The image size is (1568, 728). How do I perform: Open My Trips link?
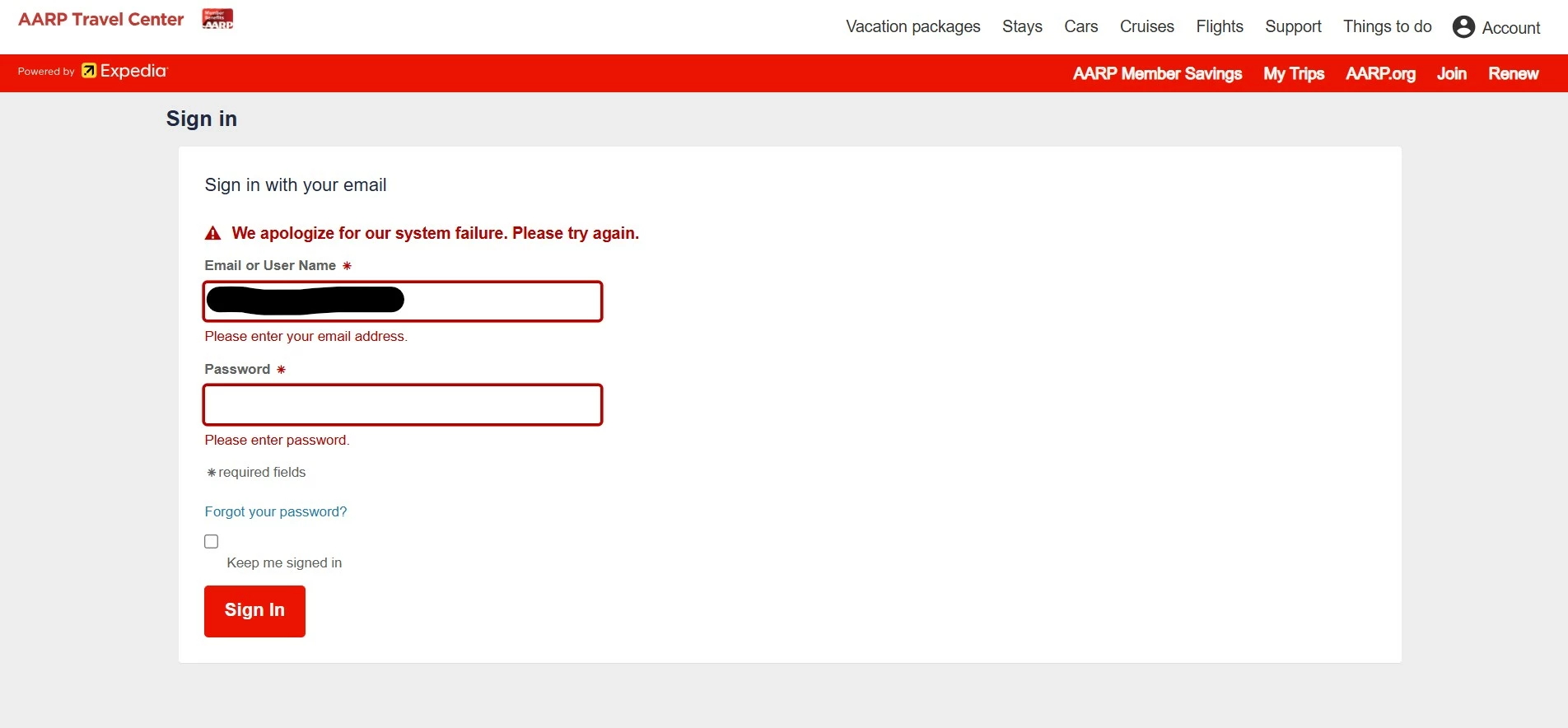pos(1294,73)
